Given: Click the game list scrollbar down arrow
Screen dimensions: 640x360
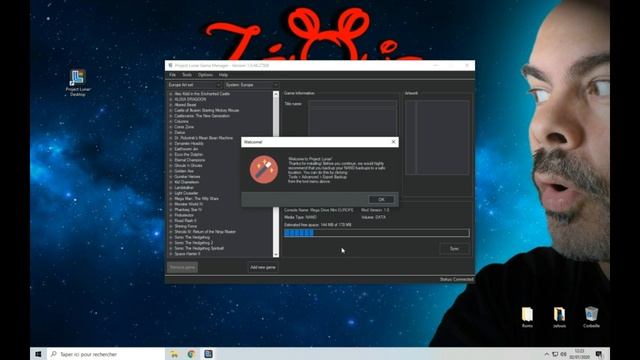Looking at the screenshot, I should [276, 255].
